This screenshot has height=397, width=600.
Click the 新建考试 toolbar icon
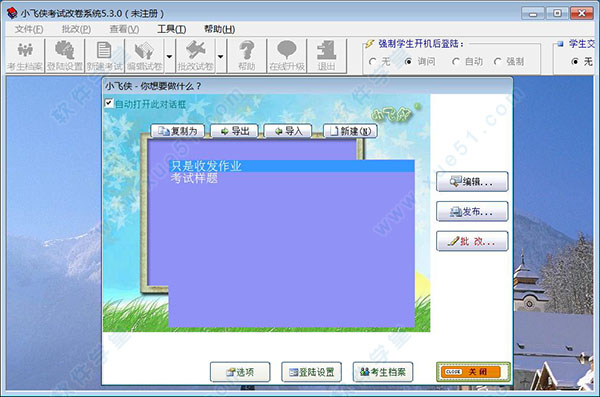pos(104,56)
